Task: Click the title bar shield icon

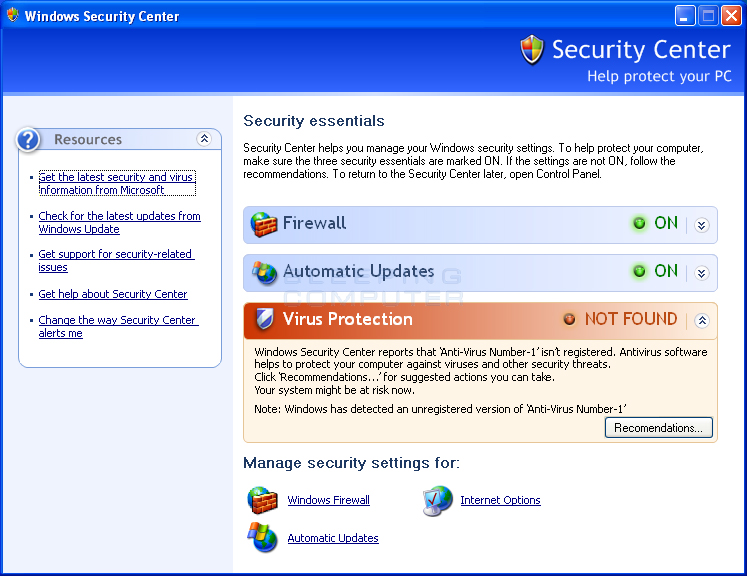Action: [13, 15]
